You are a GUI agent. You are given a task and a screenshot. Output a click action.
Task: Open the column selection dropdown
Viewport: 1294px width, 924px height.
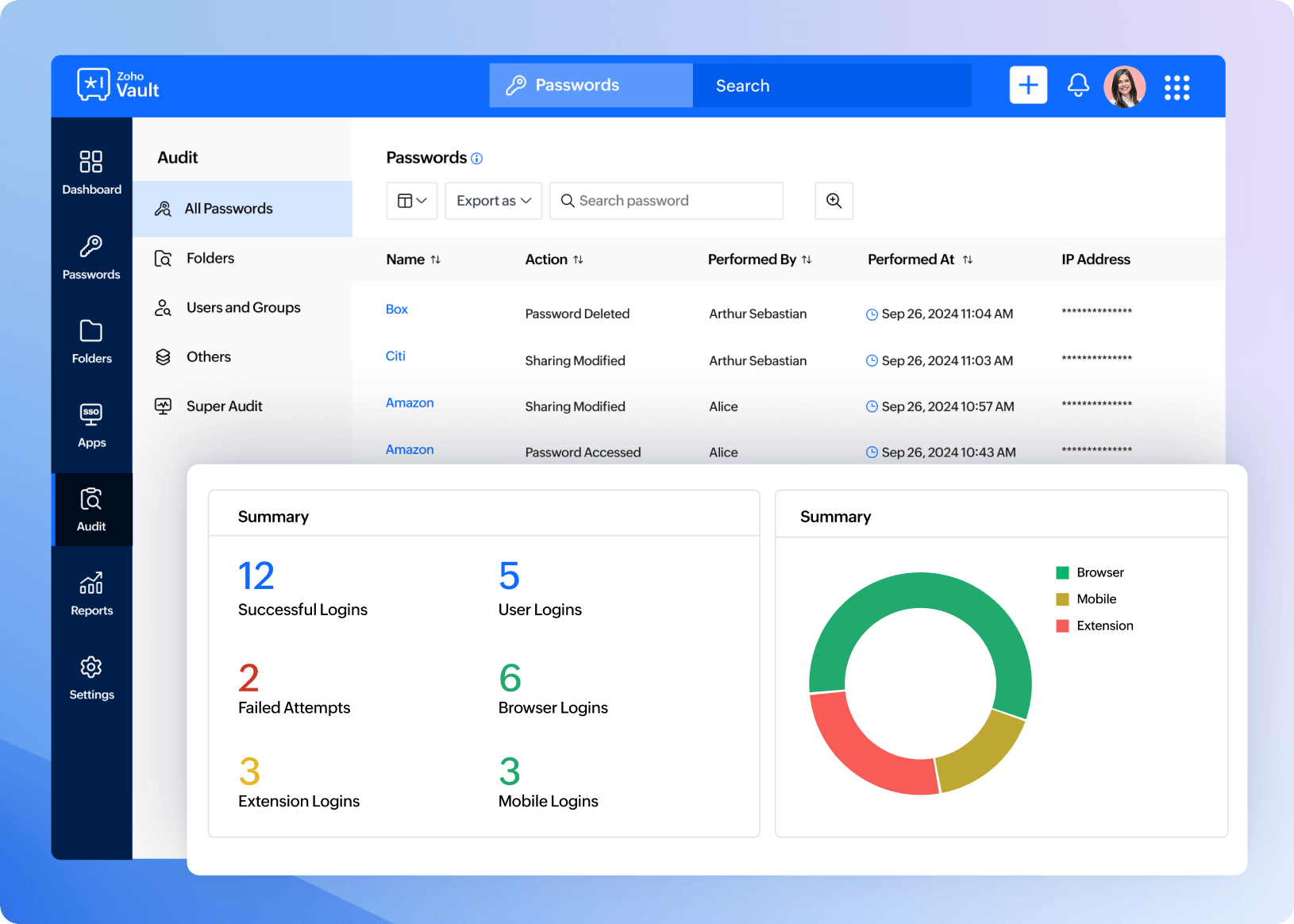coord(411,201)
